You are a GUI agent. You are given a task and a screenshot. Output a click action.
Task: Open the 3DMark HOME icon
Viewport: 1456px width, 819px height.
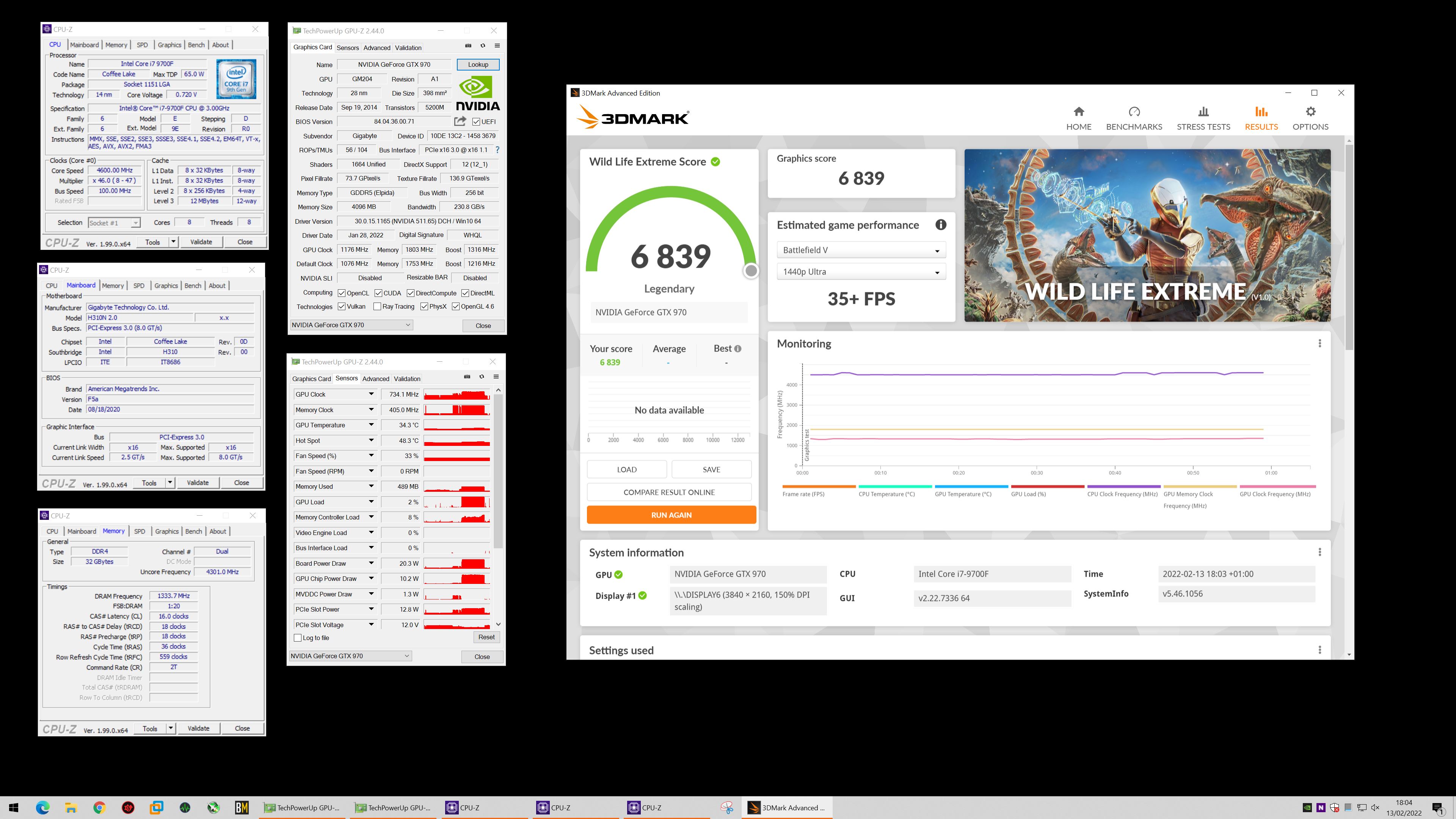tap(1078, 111)
